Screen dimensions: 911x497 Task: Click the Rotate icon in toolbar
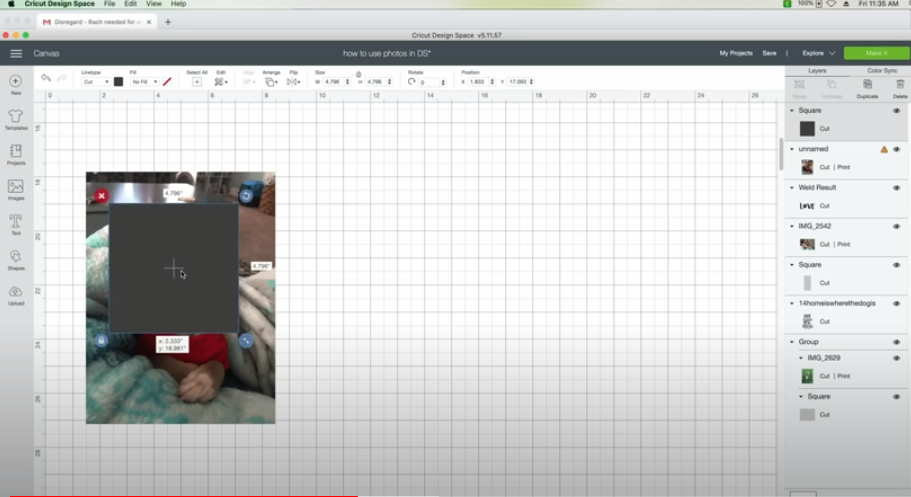411,82
